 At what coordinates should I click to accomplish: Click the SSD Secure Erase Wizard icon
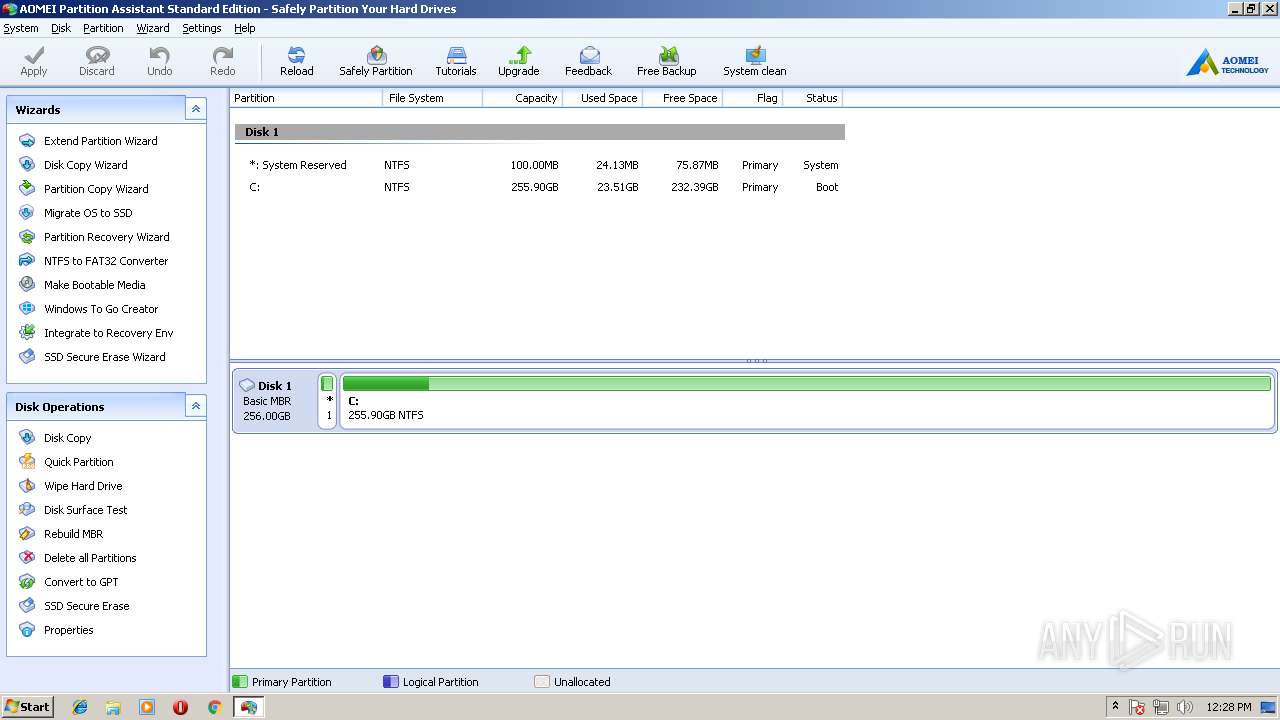(27, 357)
